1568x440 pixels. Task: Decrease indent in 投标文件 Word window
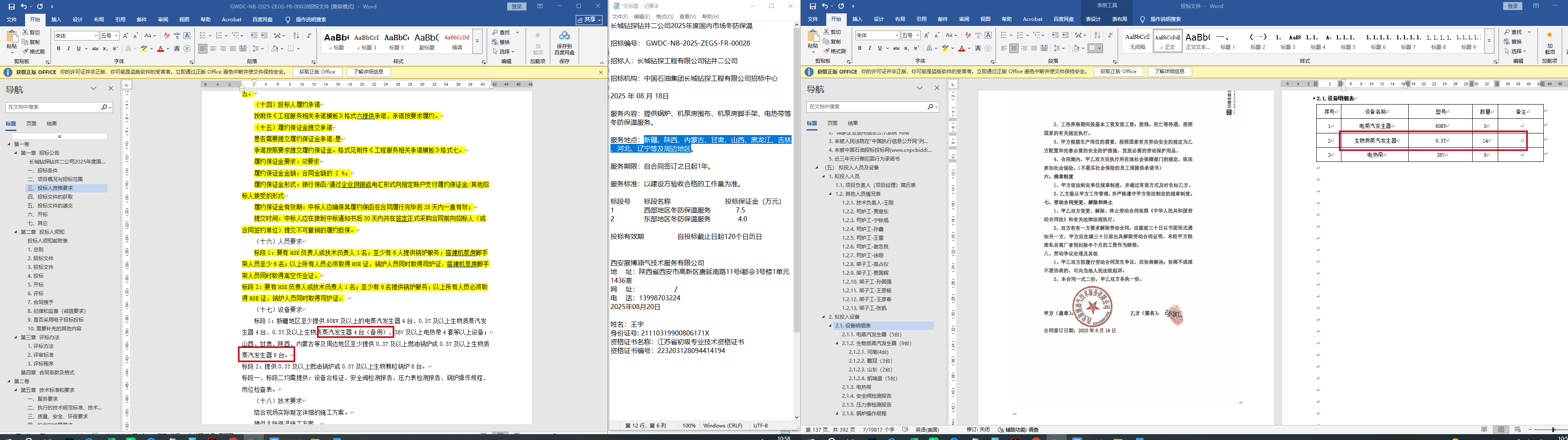point(1055,35)
